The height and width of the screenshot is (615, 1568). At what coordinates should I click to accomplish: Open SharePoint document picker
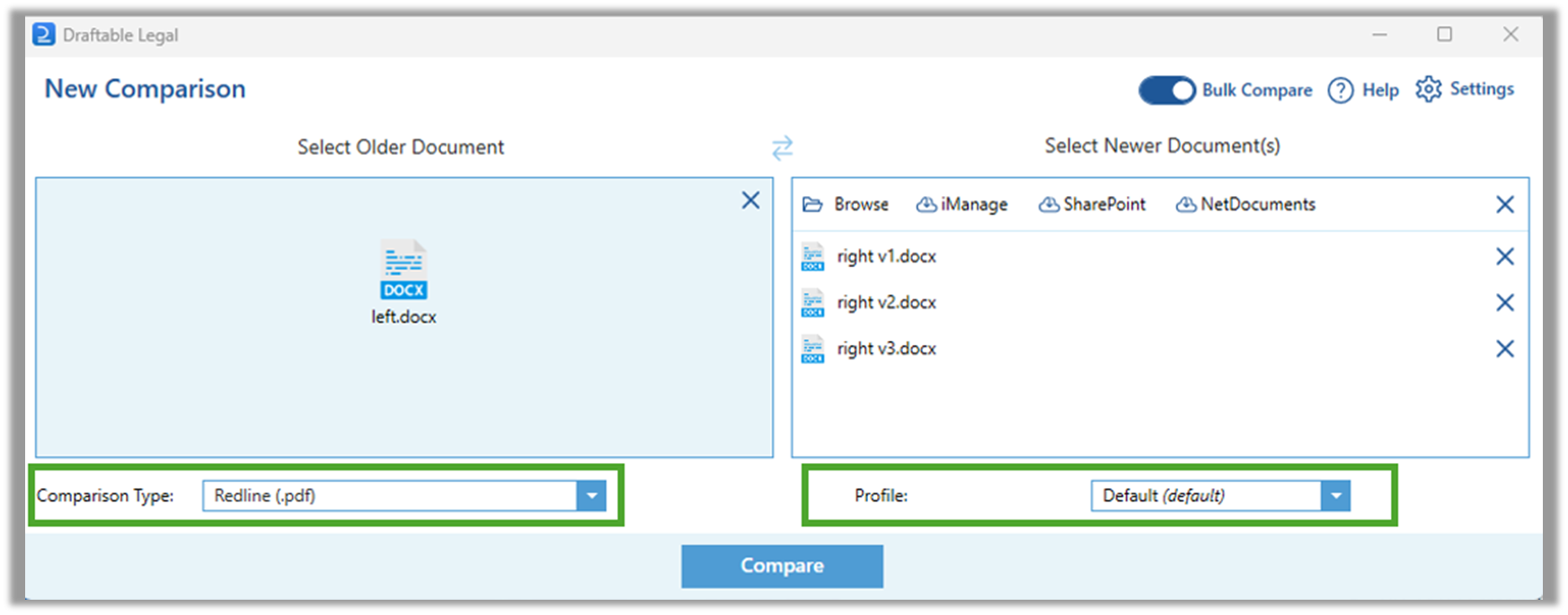coord(1092,204)
